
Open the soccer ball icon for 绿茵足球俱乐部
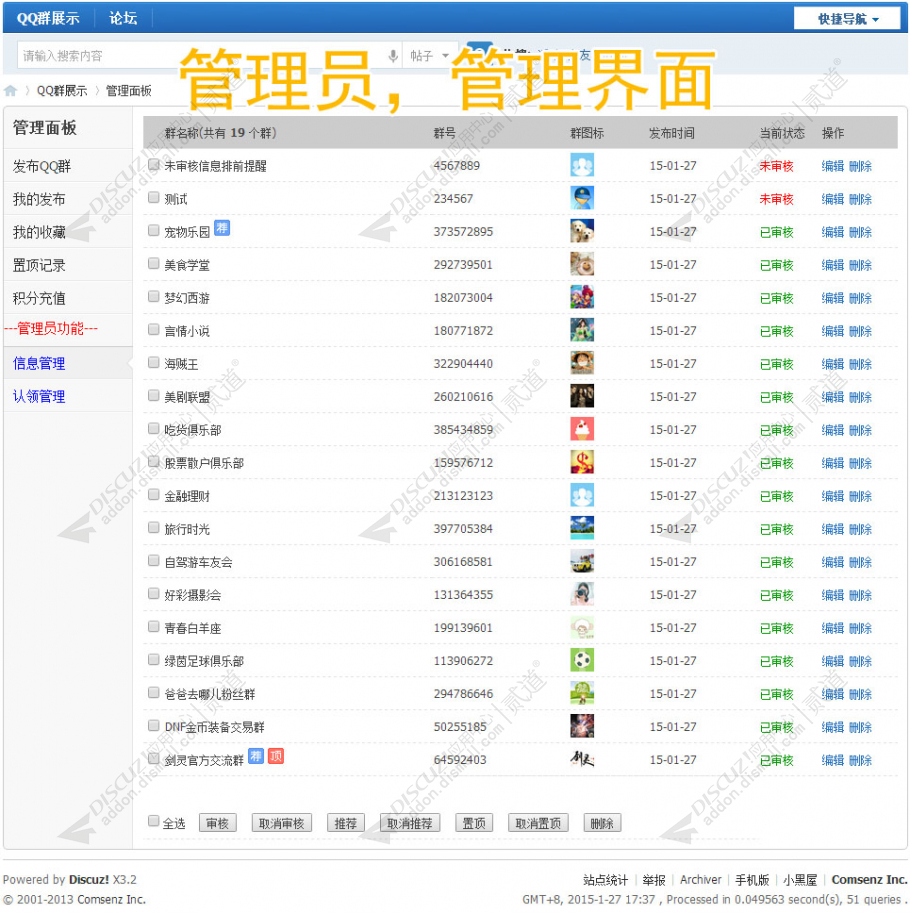(582, 660)
